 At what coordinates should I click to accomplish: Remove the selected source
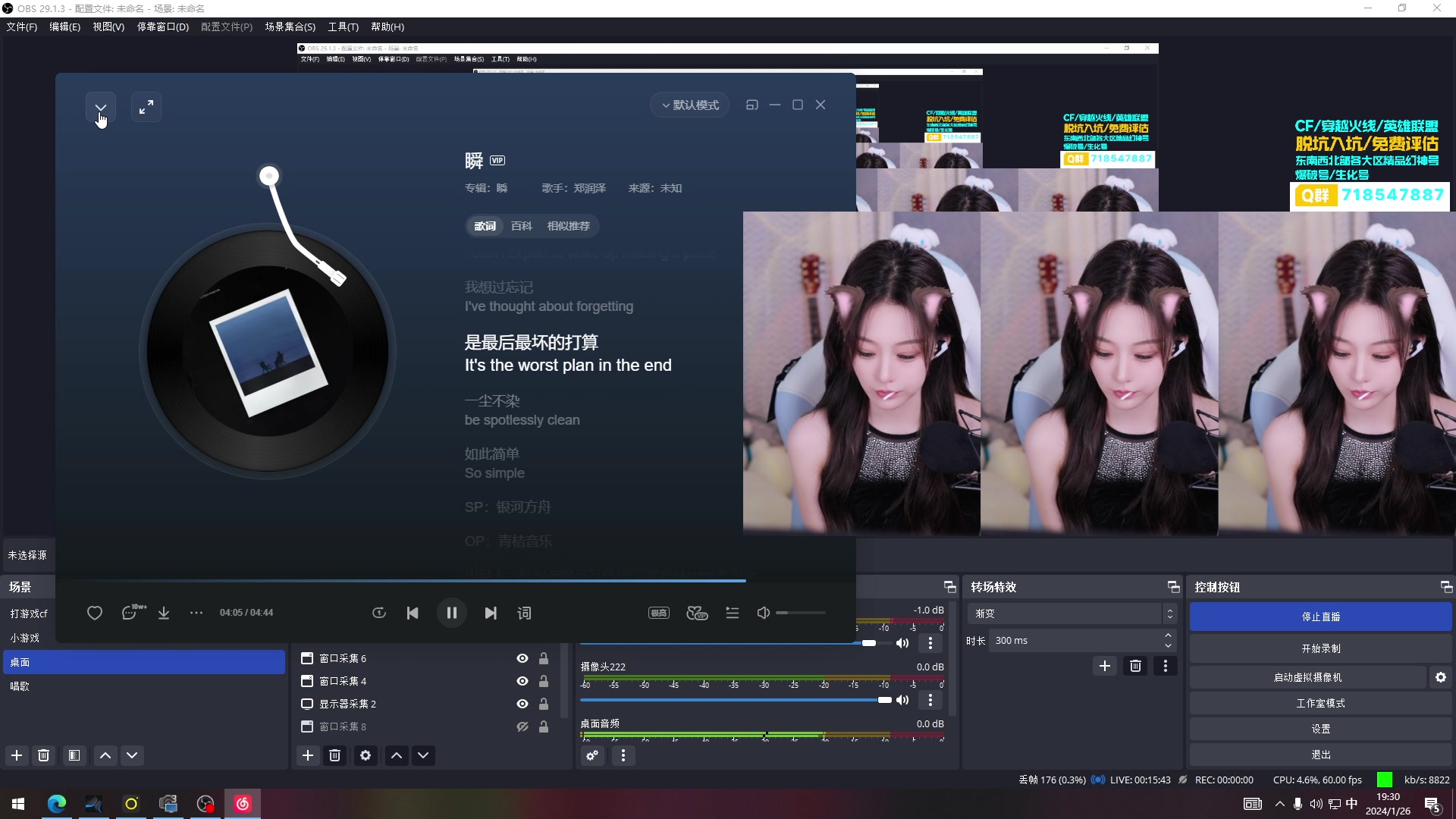tap(334, 755)
